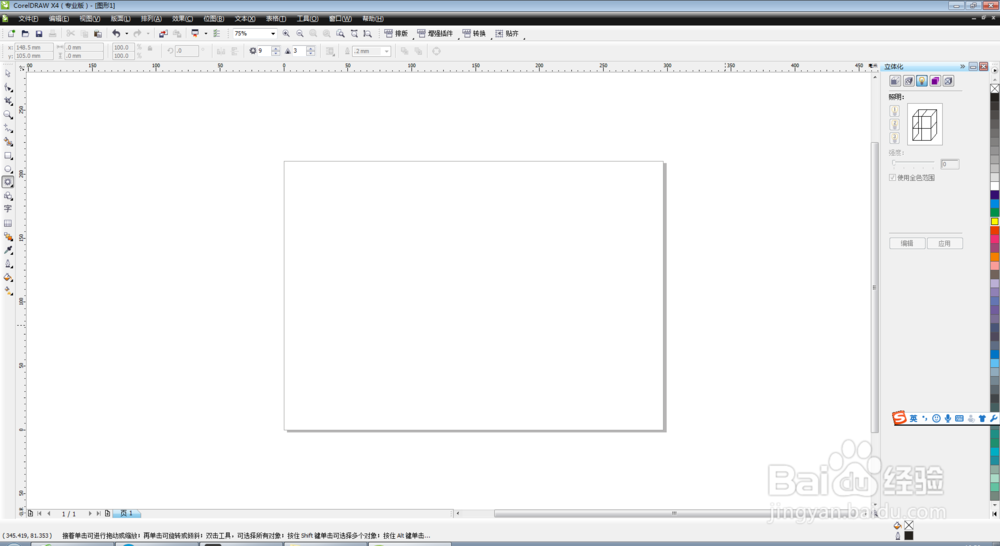The image size is (1000, 546).
Task: Open the extrusion bevel tab
Action: [948, 81]
